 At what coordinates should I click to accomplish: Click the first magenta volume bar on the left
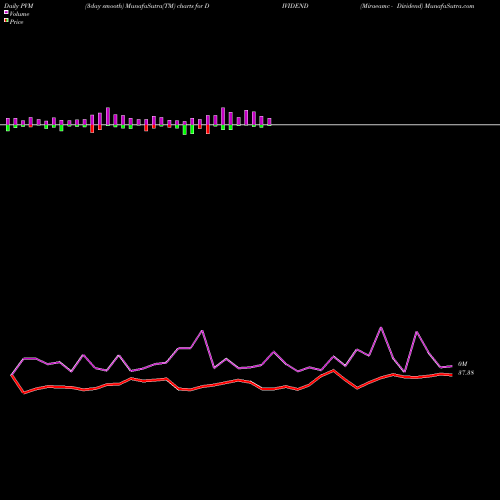[x=8, y=121]
